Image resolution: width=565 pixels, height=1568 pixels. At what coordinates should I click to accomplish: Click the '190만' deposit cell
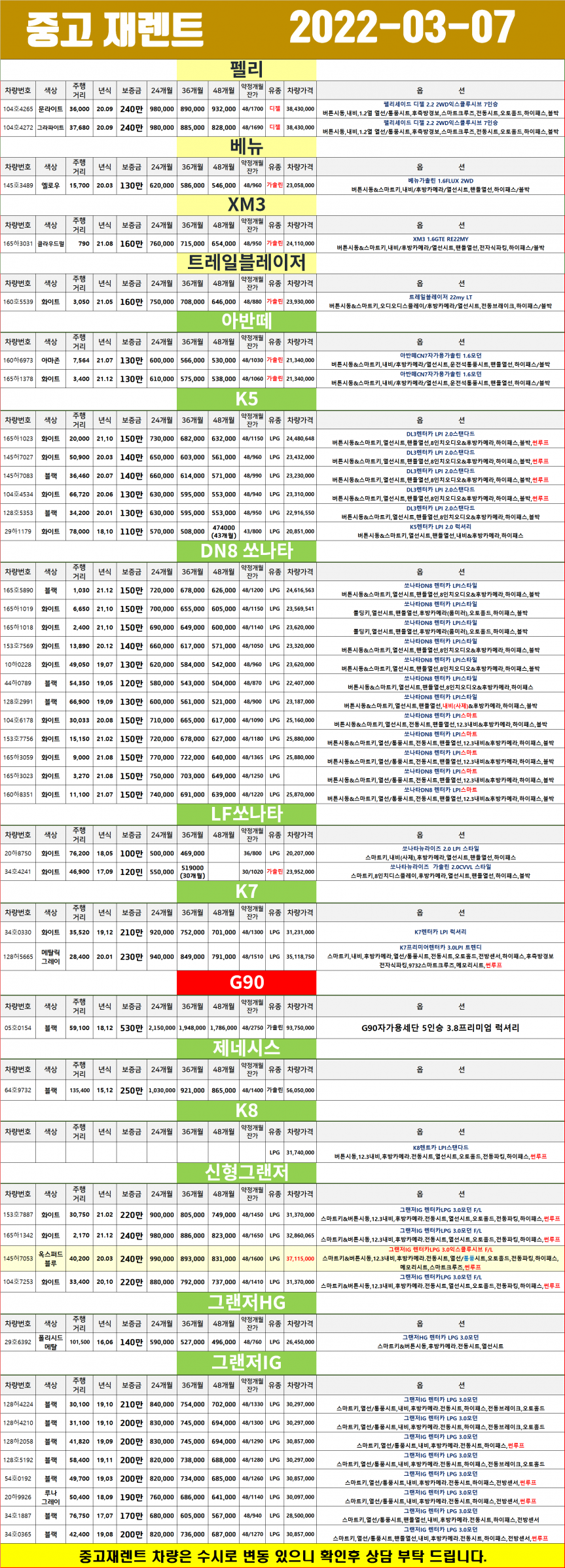(x=131, y=1497)
